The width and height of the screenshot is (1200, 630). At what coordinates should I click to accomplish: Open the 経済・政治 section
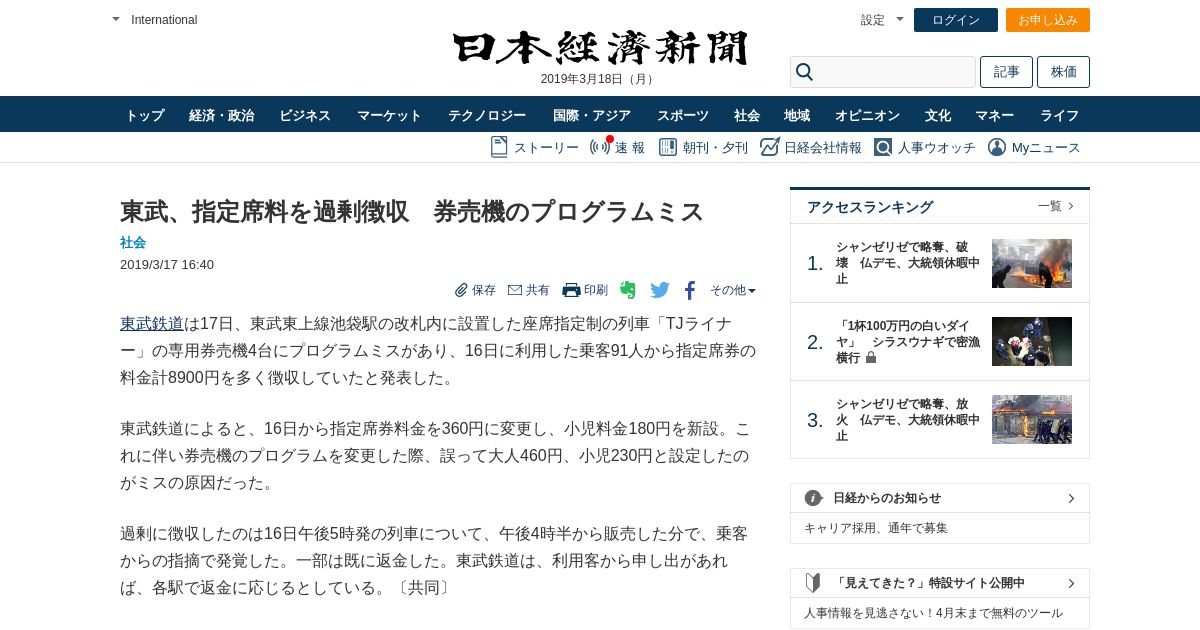point(221,115)
